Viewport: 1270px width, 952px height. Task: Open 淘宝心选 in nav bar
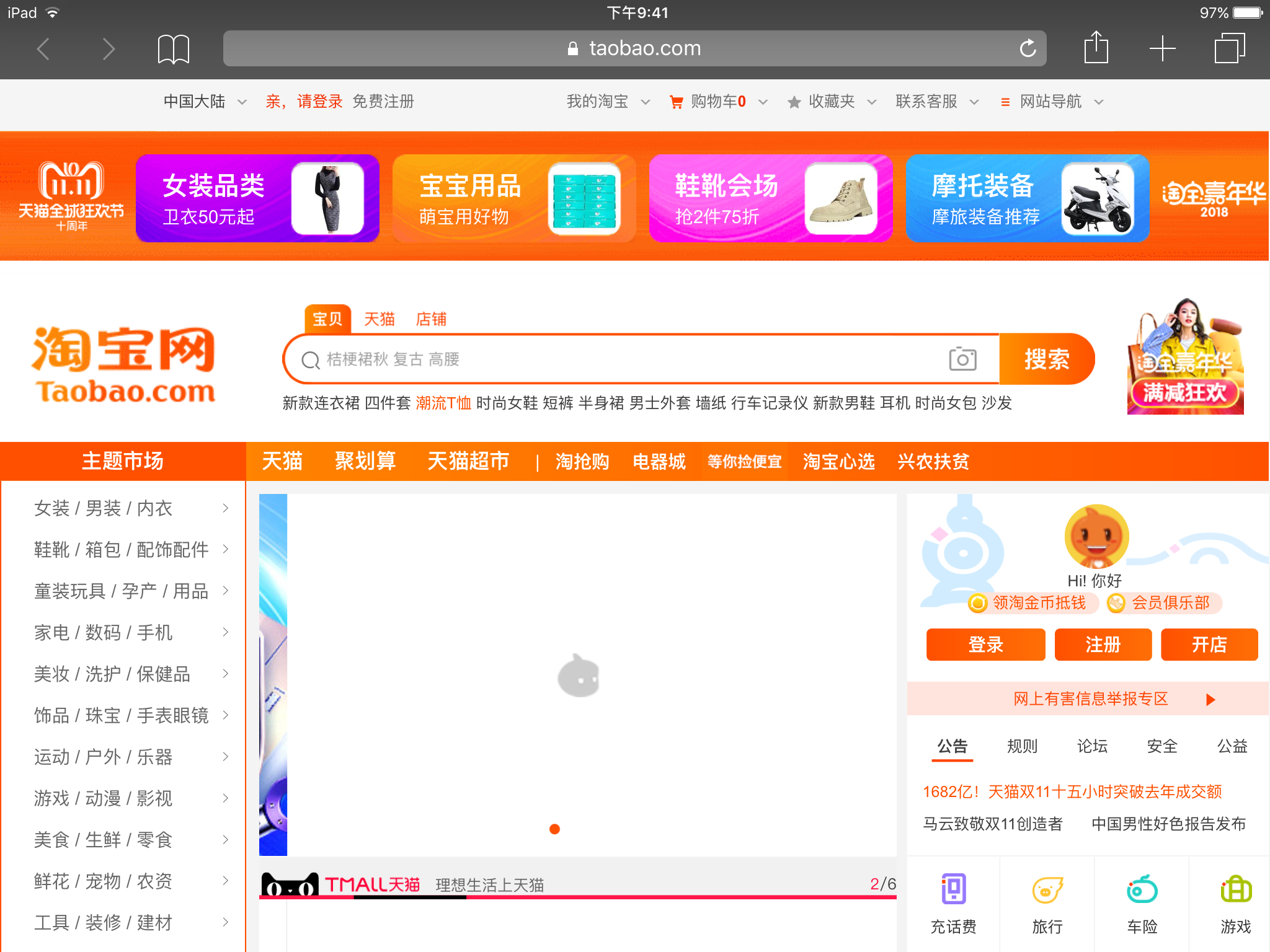(x=838, y=462)
